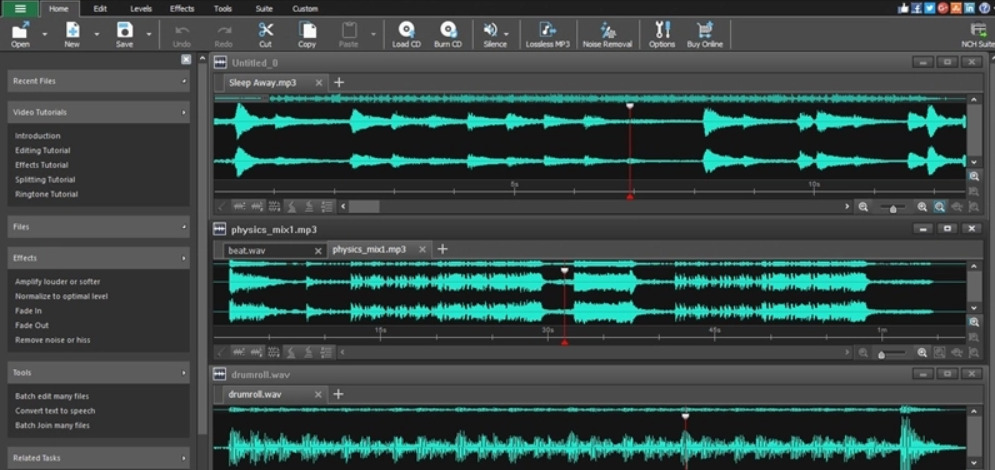Image resolution: width=995 pixels, height=470 pixels.
Task: Expand the Open button dropdown arrow
Action: [44, 33]
